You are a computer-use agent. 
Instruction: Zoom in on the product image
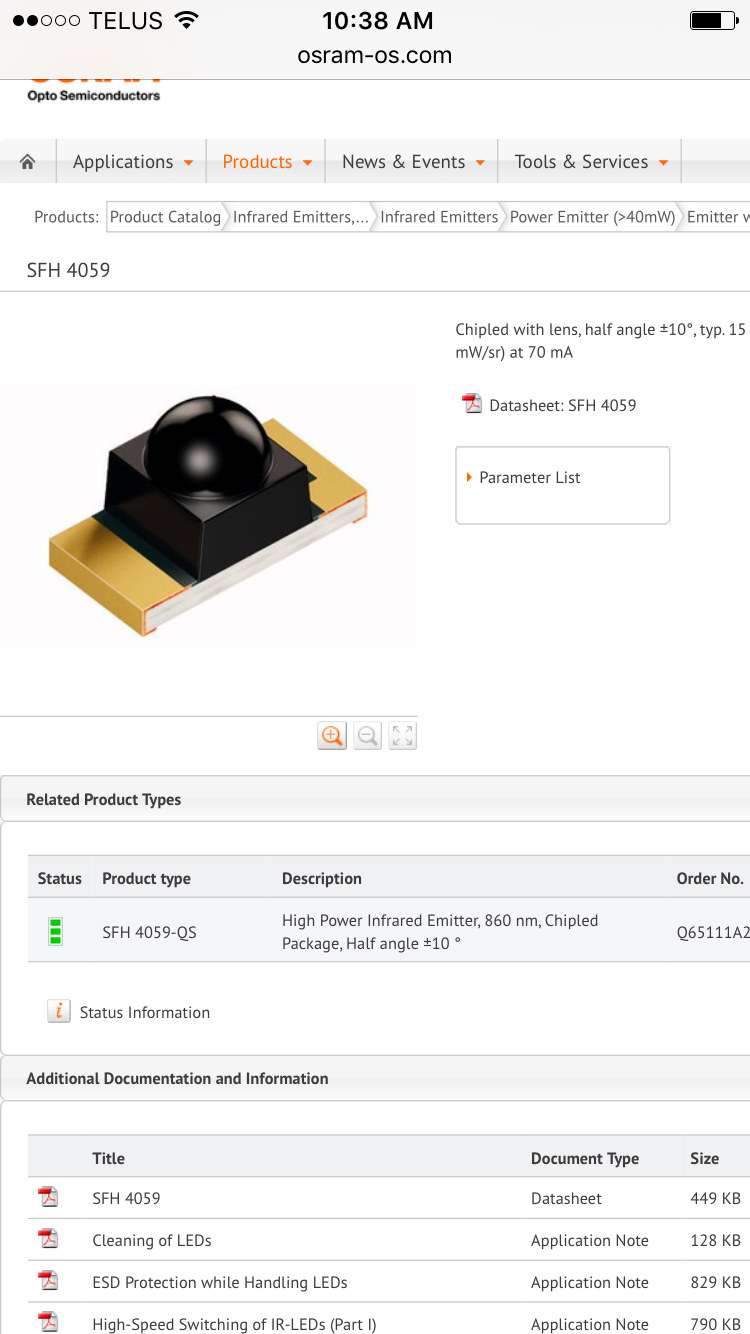332,736
